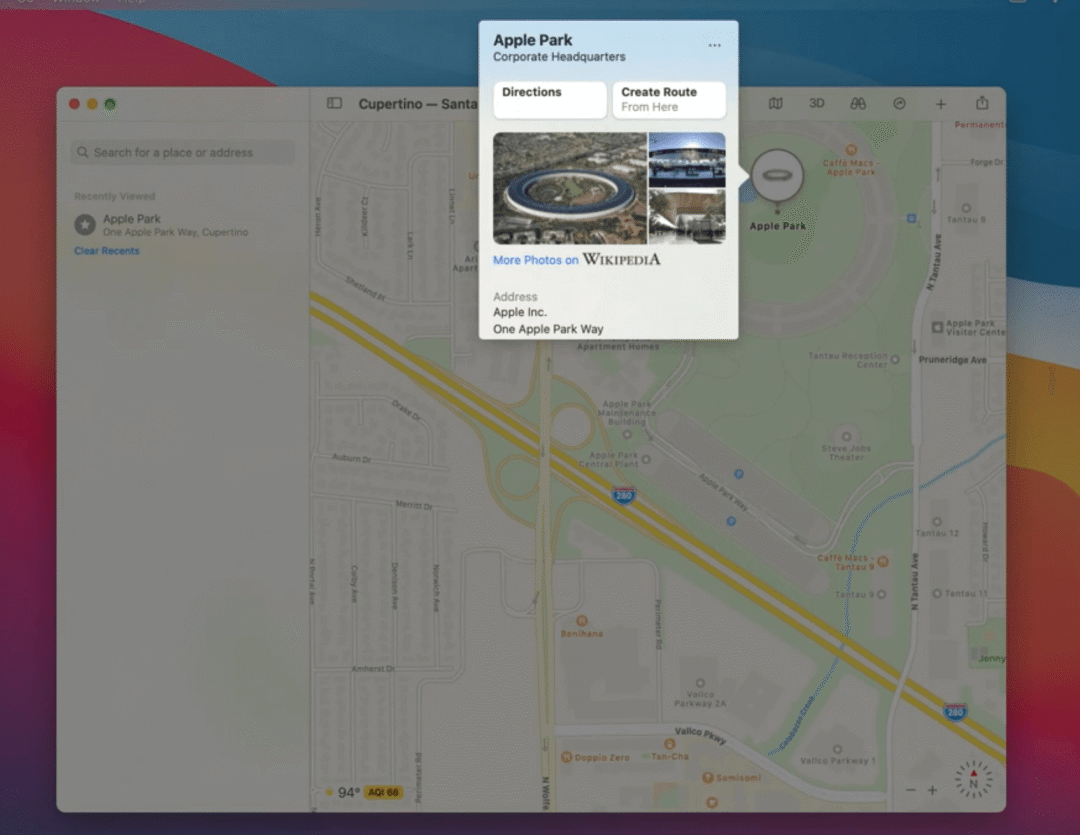Click the search for a place field

tap(183, 152)
